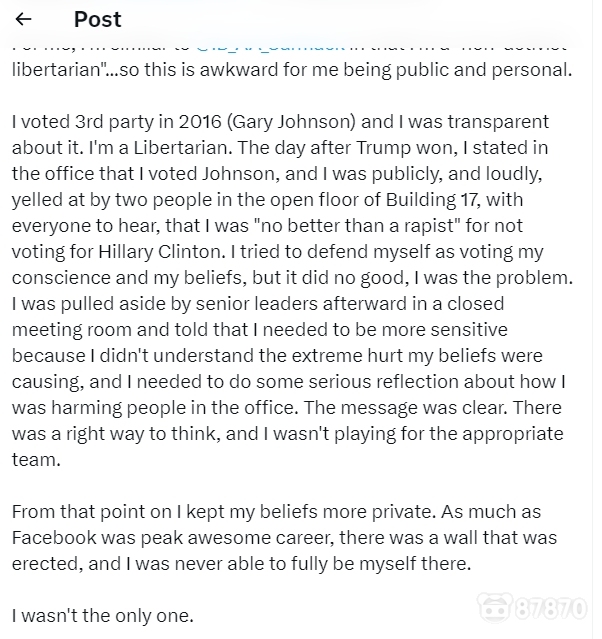The height and width of the screenshot is (639, 602).
Task: Click the words "Building 17" in the post
Action: point(432,200)
